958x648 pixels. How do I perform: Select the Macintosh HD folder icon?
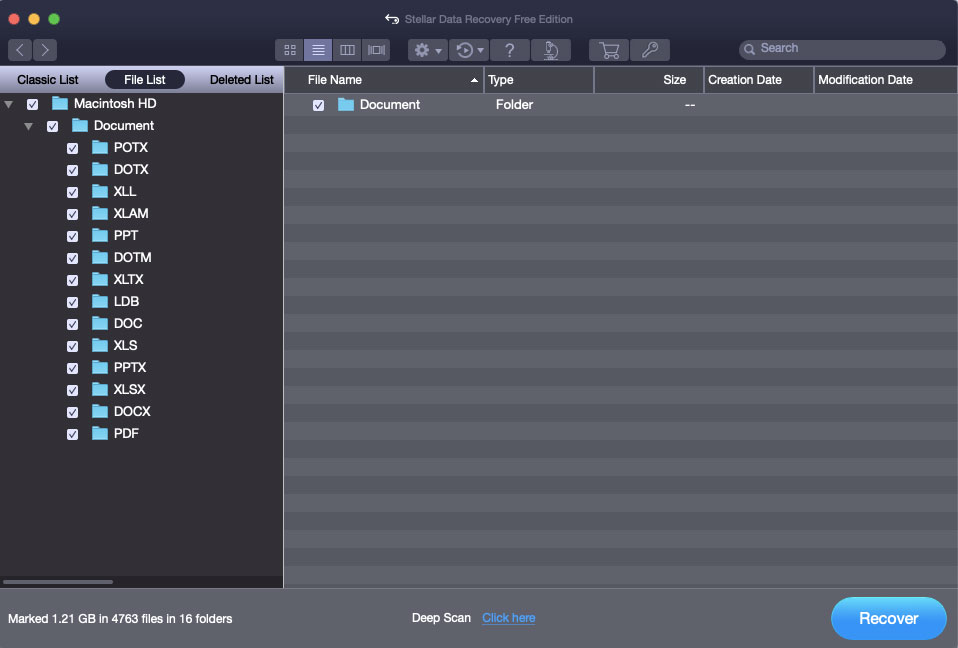(x=60, y=103)
